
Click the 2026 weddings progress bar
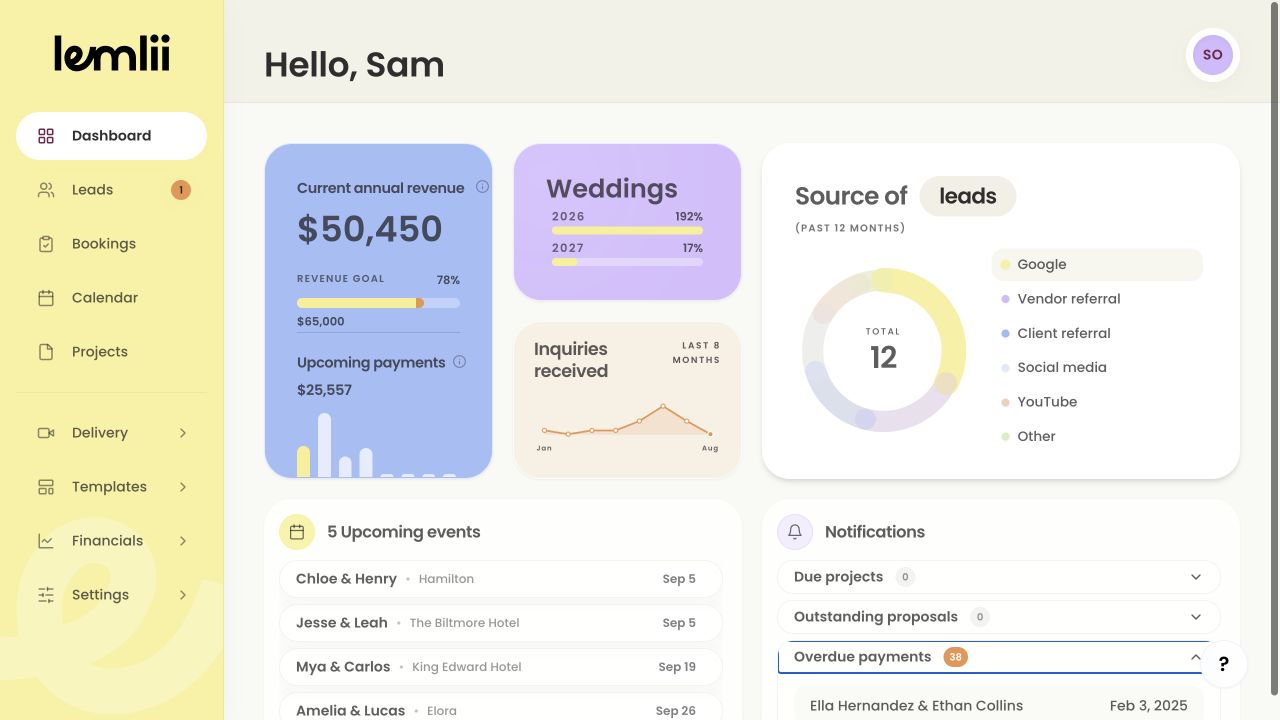627,230
